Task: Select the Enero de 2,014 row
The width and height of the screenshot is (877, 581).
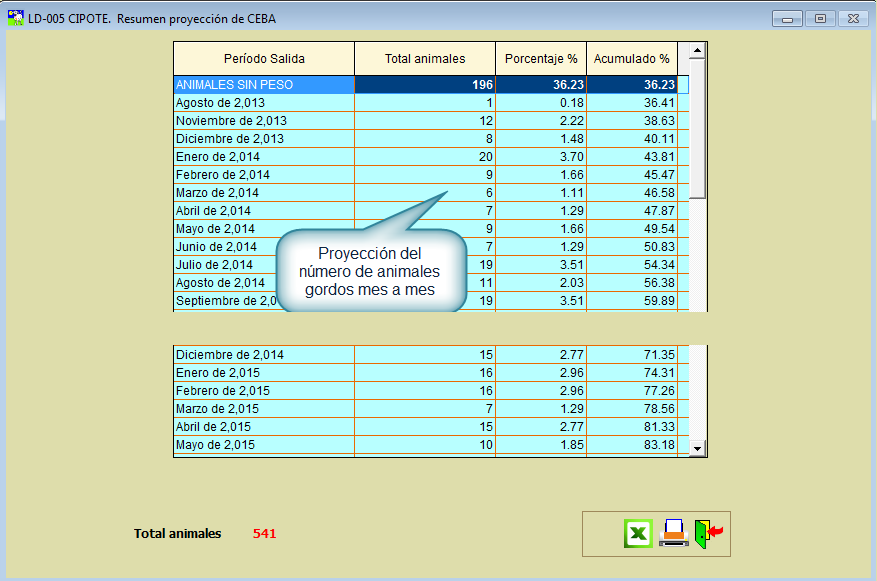Action: tap(264, 157)
